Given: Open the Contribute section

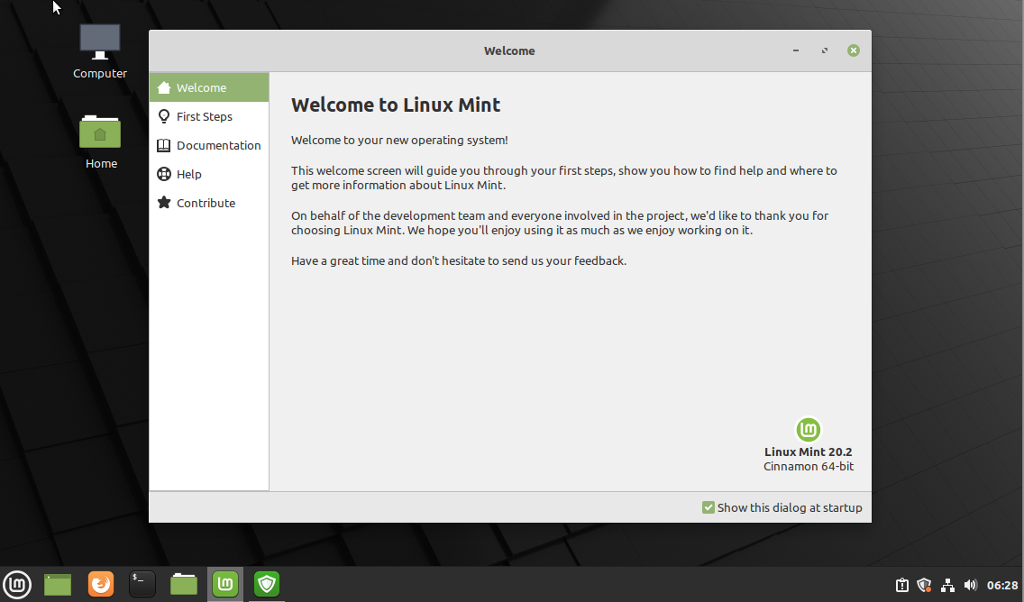Looking at the screenshot, I should 209,202.
